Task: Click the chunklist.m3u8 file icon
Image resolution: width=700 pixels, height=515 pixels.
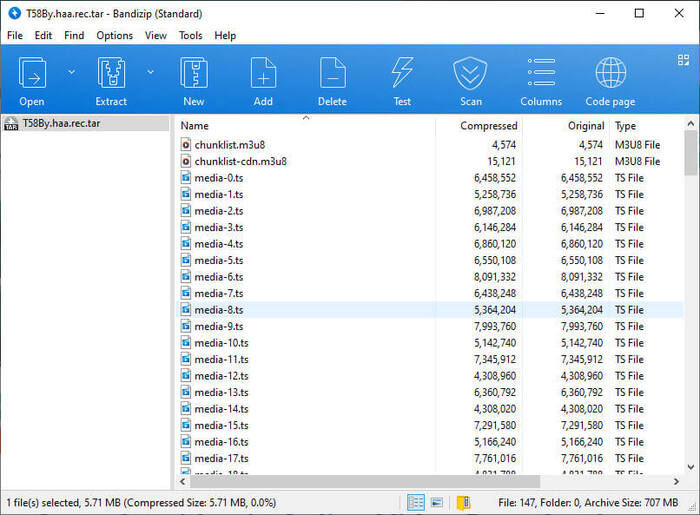Action: (186, 145)
